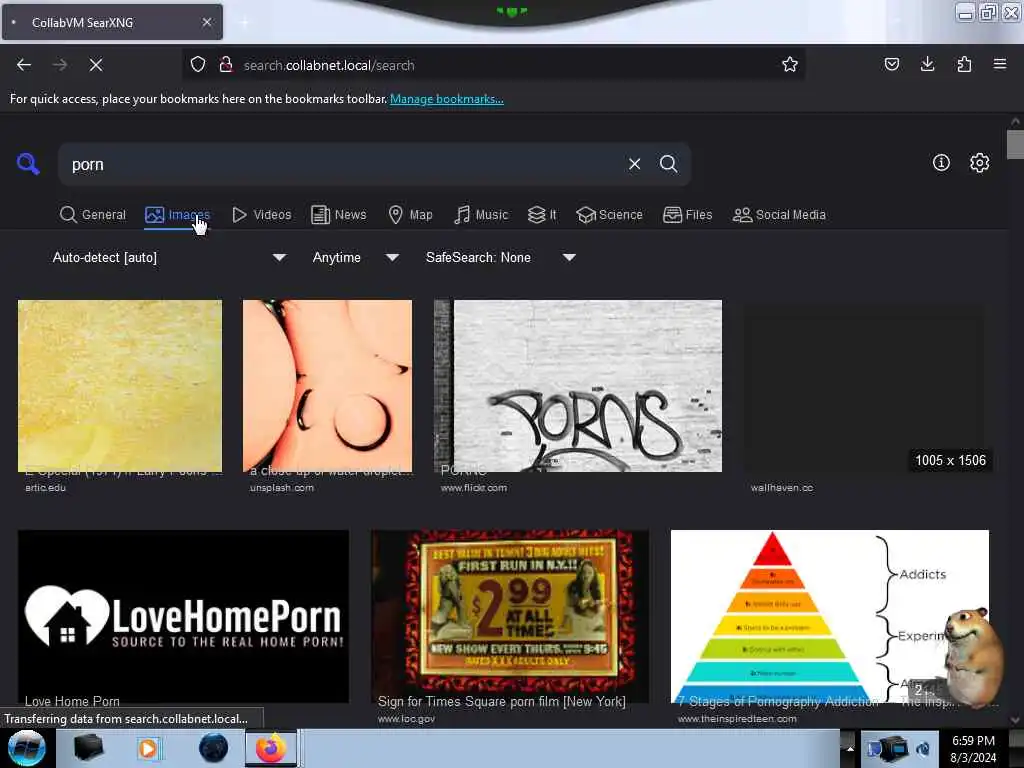Screen dimensions: 1024x768
Task: Submit search with the magnifier button
Action: coord(668,164)
